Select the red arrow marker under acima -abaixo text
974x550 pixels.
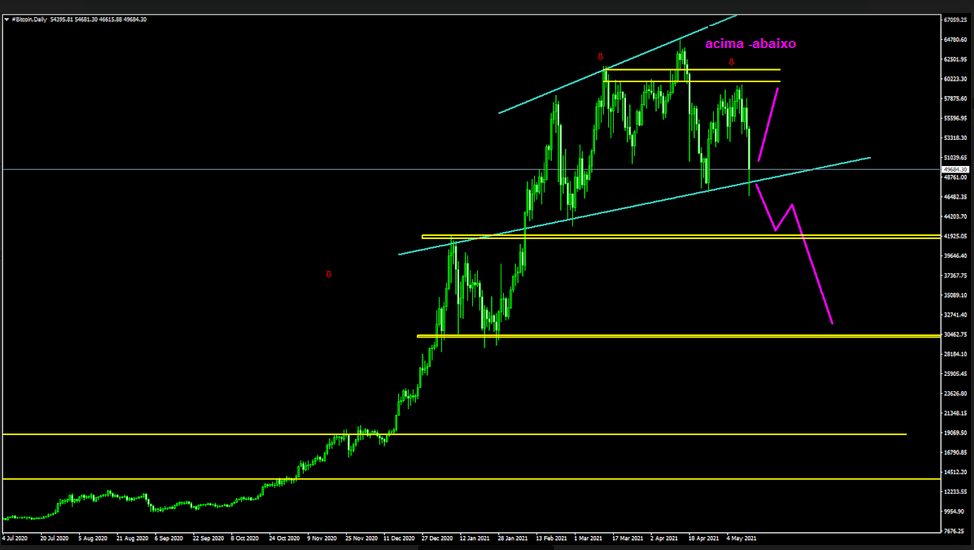click(731, 62)
